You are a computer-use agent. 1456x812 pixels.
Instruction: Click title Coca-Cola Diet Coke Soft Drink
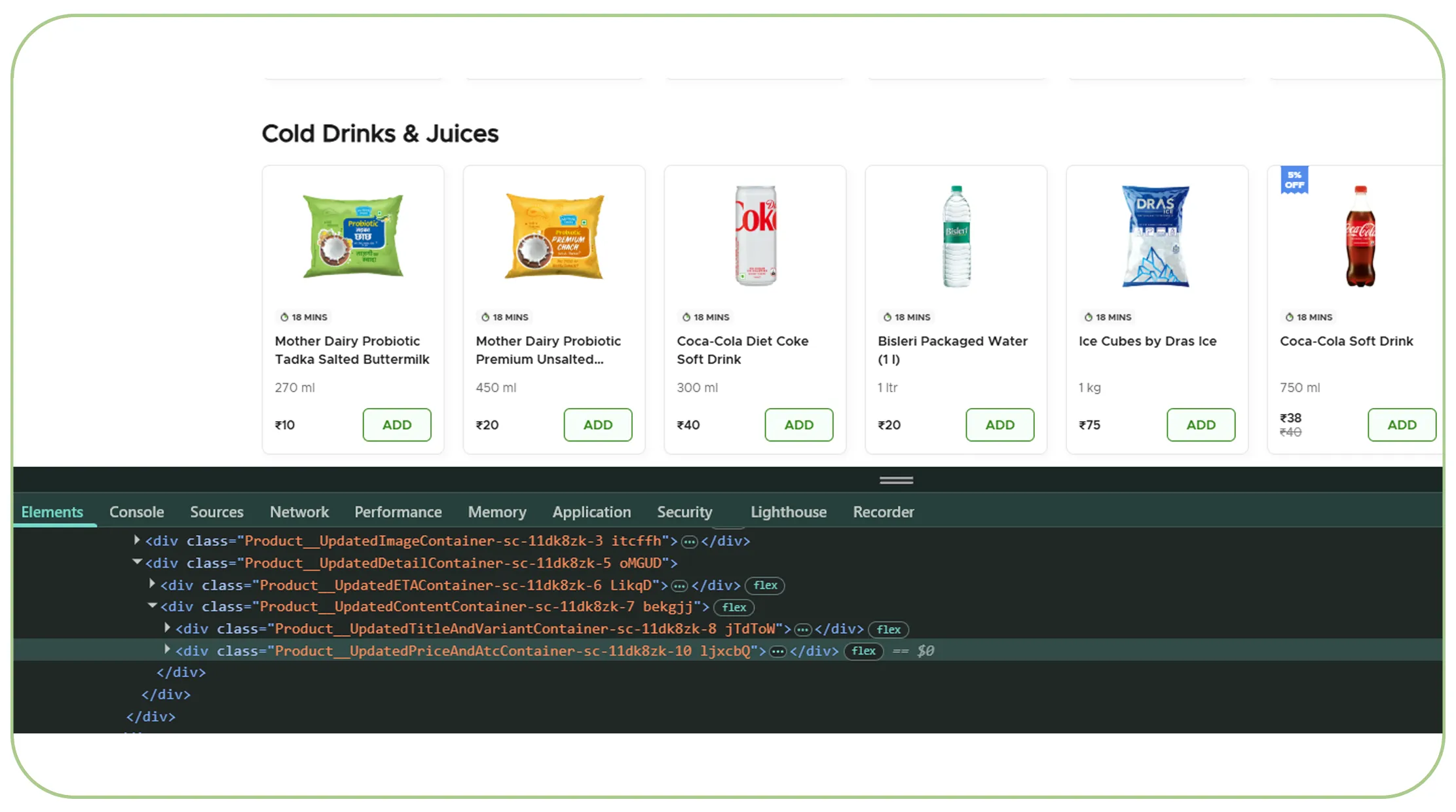click(x=743, y=350)
